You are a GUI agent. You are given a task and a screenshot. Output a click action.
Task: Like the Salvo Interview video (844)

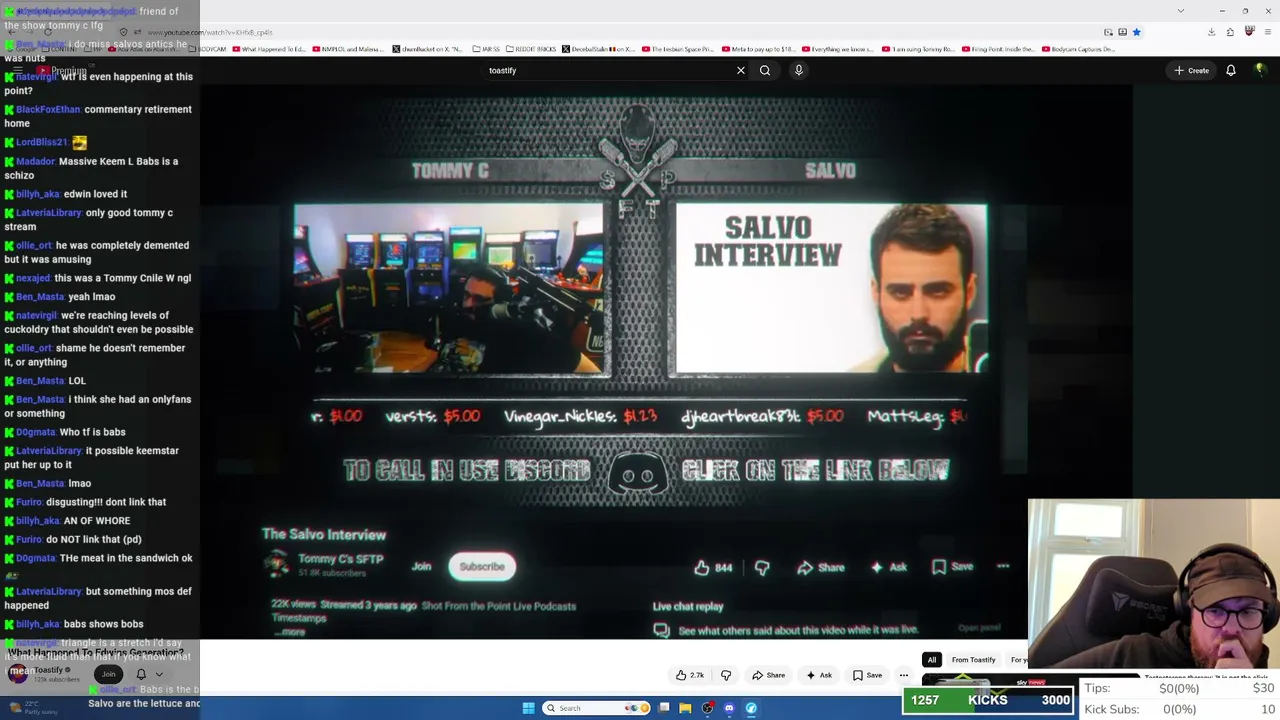coord(714,567)
